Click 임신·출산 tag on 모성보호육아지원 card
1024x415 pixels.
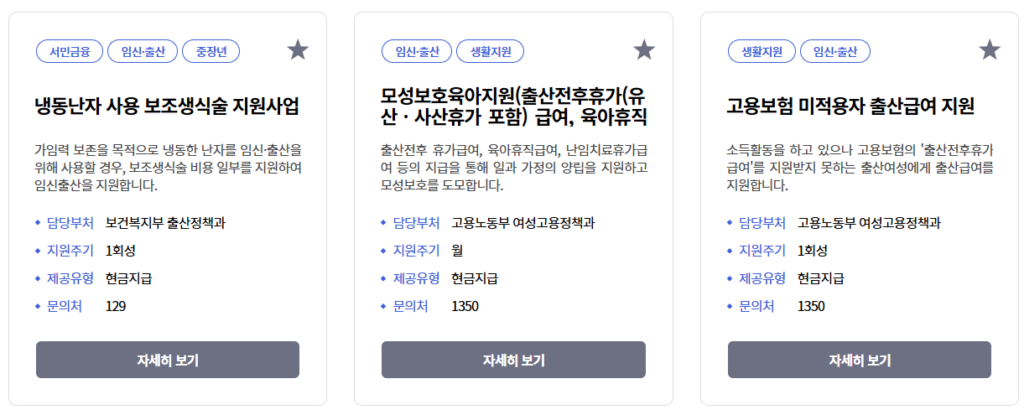point(415,51)
